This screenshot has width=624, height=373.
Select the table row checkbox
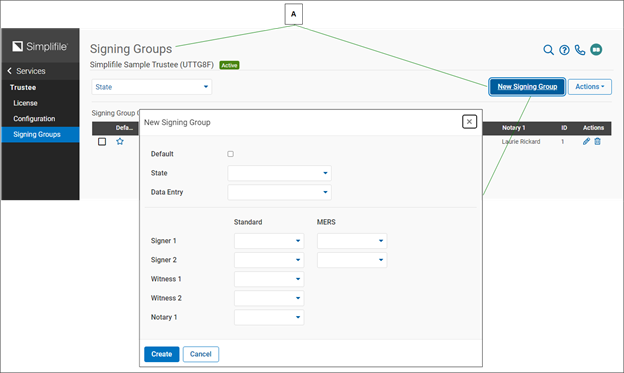tap(102, 142)
